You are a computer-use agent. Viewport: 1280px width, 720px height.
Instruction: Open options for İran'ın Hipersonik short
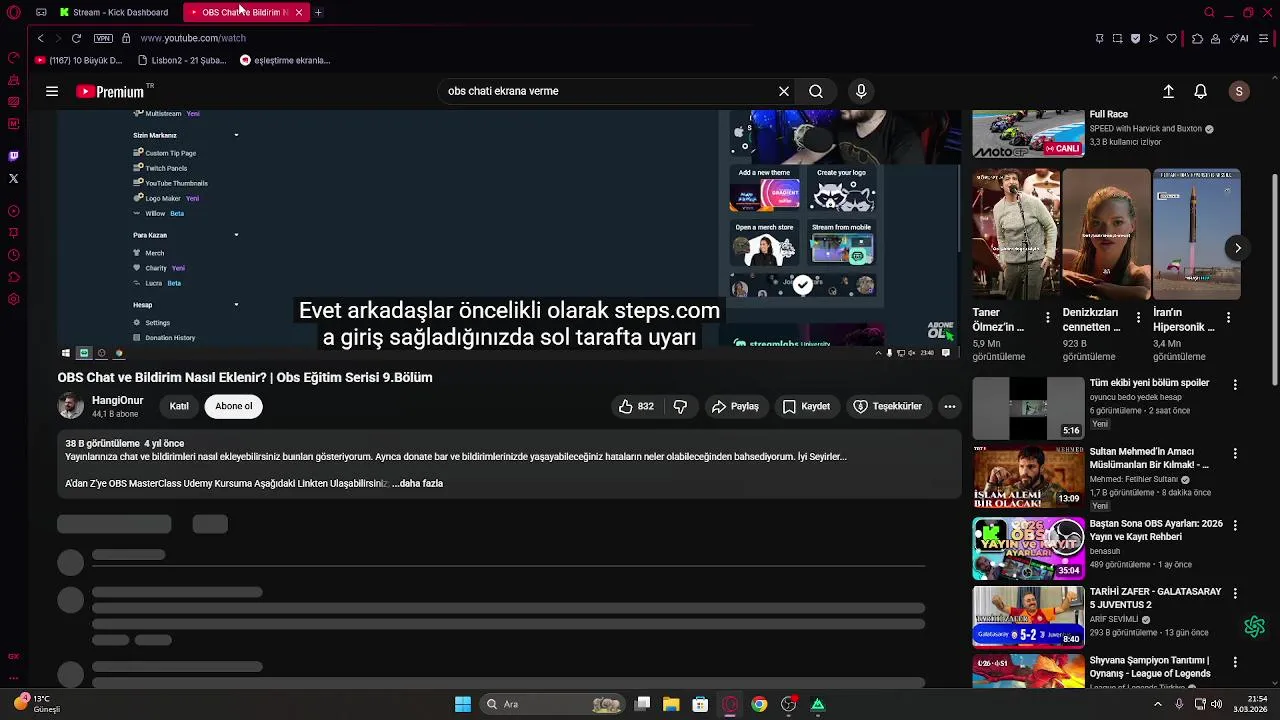(x=1228, y=317)
